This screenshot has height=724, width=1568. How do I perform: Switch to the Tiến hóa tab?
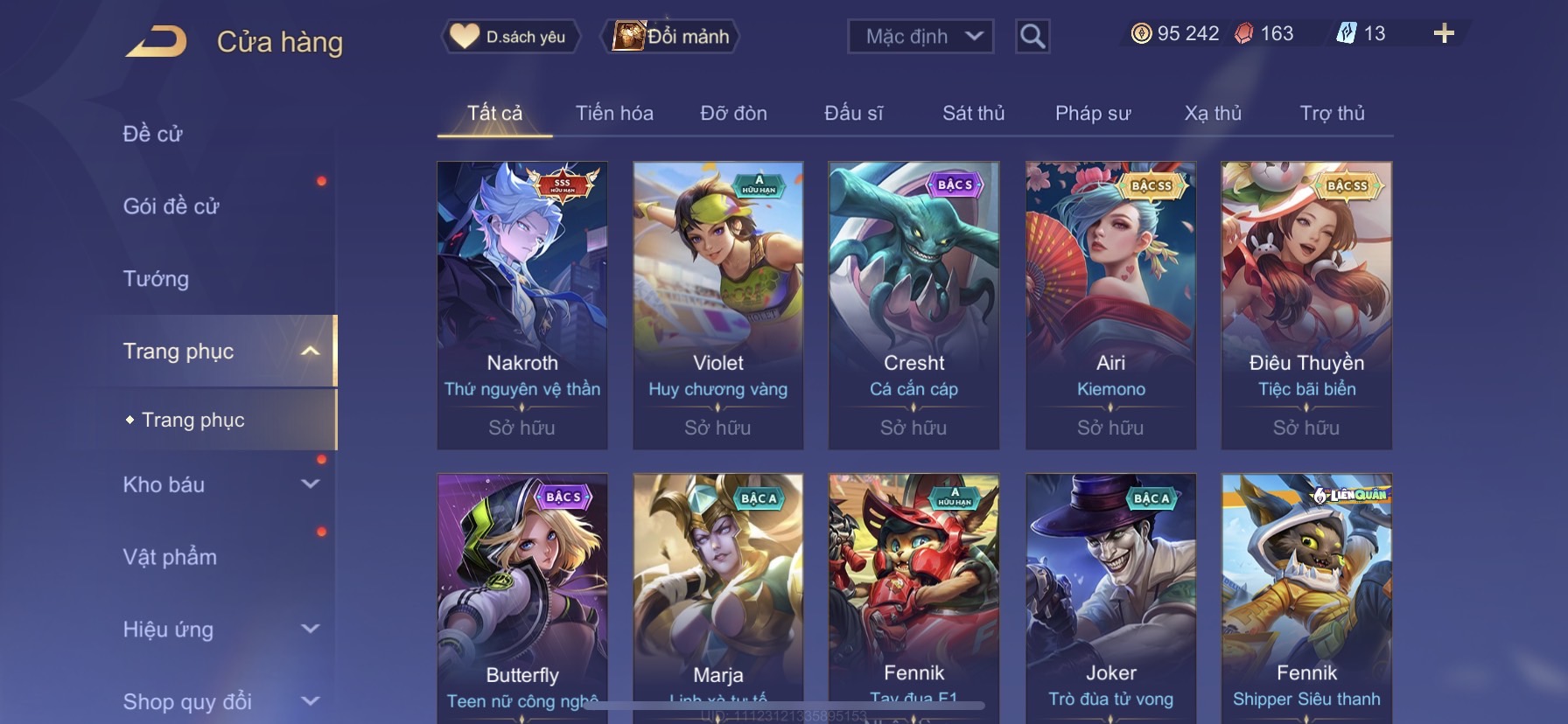[x=614, y=114]
